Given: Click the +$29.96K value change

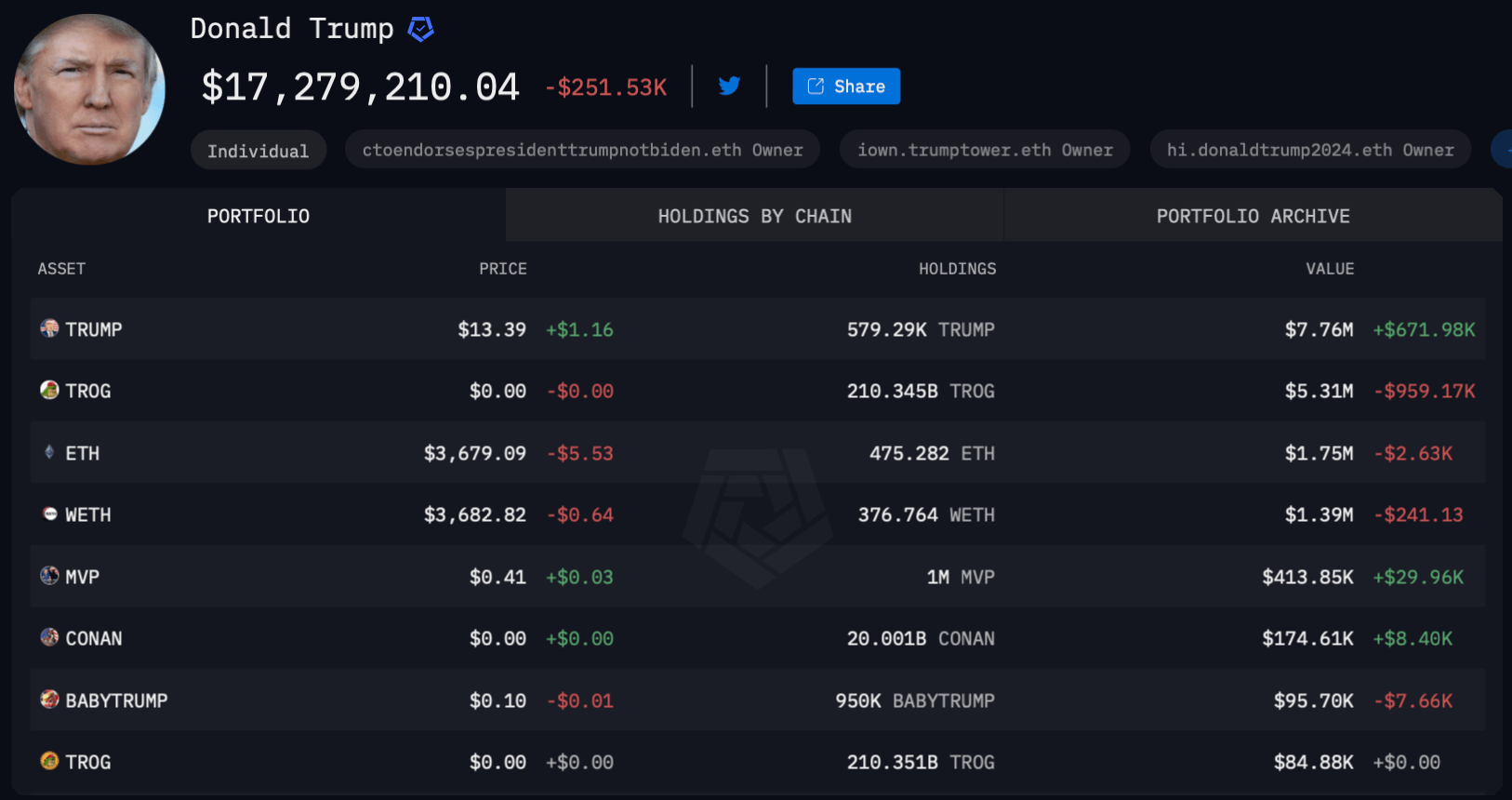Looking at the screenshot, I should pos(1419,577).
